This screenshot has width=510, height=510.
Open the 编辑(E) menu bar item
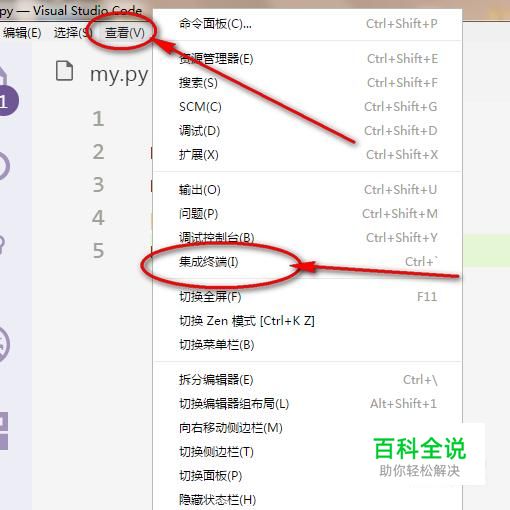click(x=22, y=33)
